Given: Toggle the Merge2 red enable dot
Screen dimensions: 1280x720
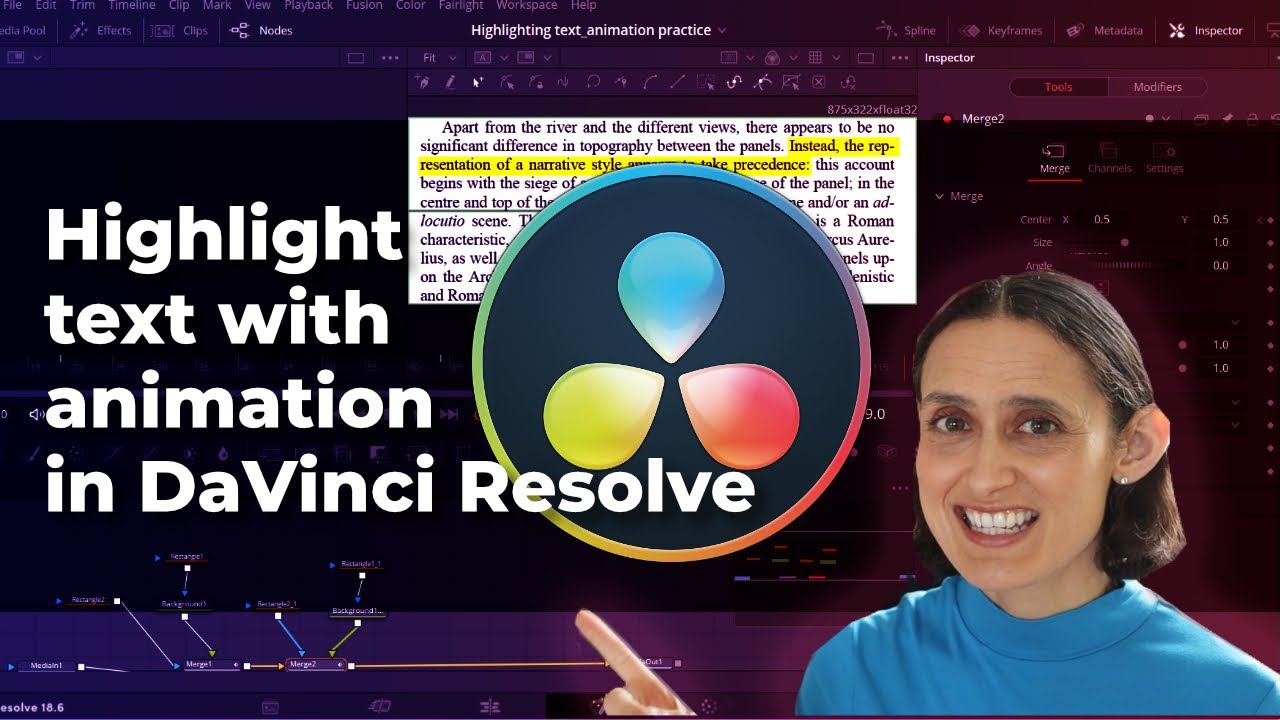Looking at the screenshot, I should (947, 119).
